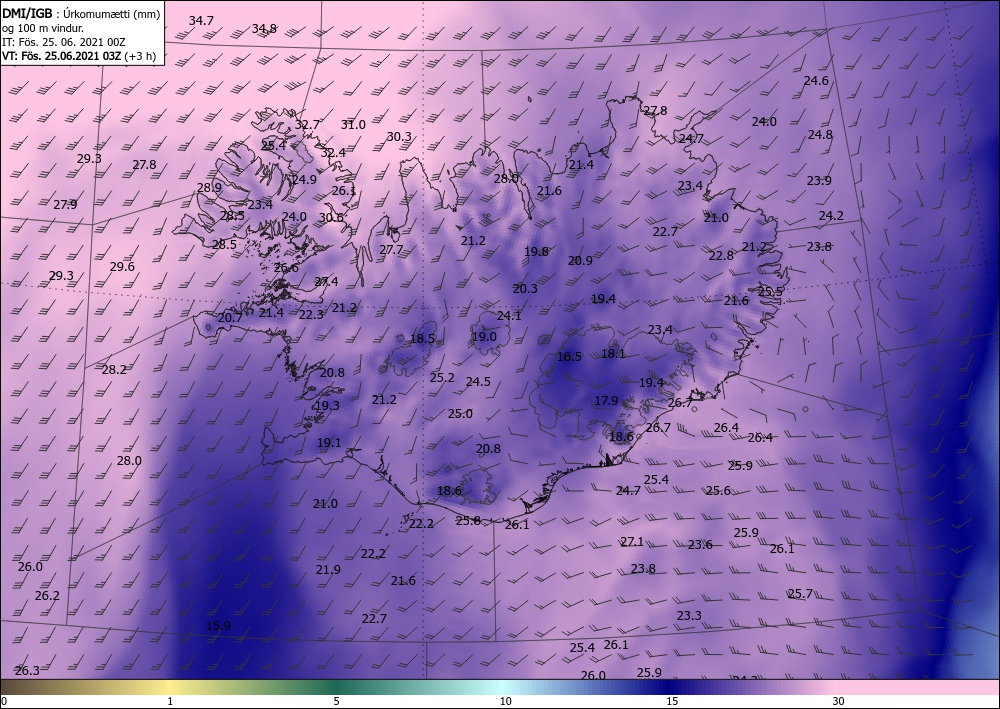The image size is (1000, 709).
Task: Select the 30.6 value label
Action: (331, 217)
